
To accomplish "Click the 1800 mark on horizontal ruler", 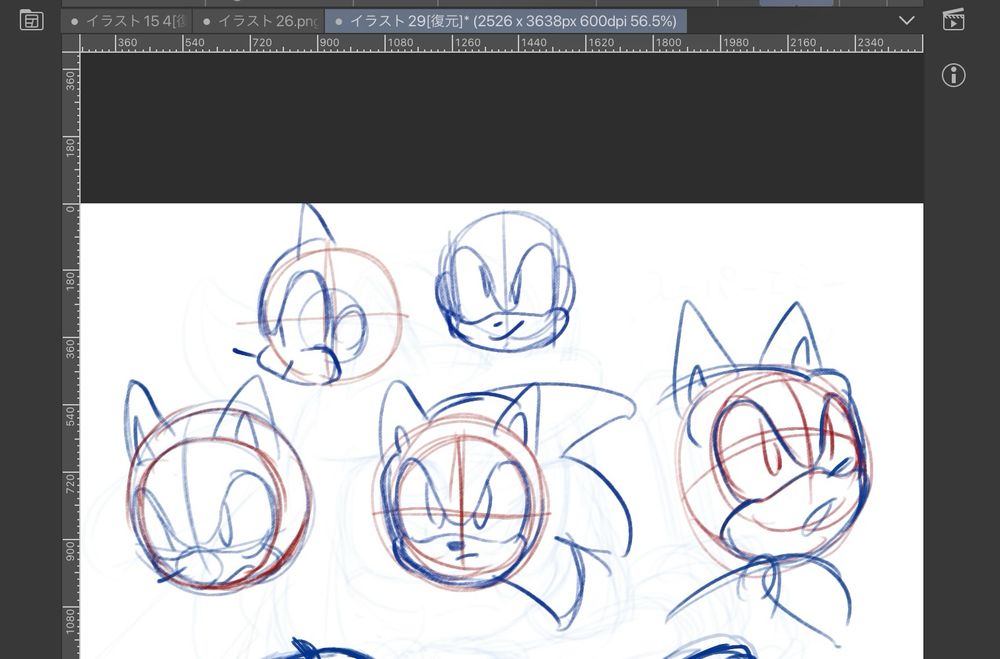I will pos(668,43).
